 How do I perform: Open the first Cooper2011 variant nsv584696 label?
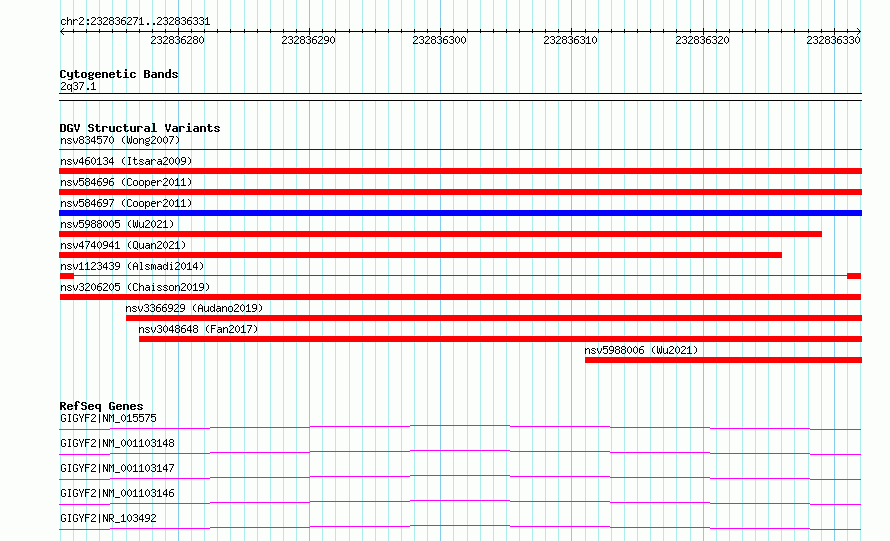pos(126,182)
